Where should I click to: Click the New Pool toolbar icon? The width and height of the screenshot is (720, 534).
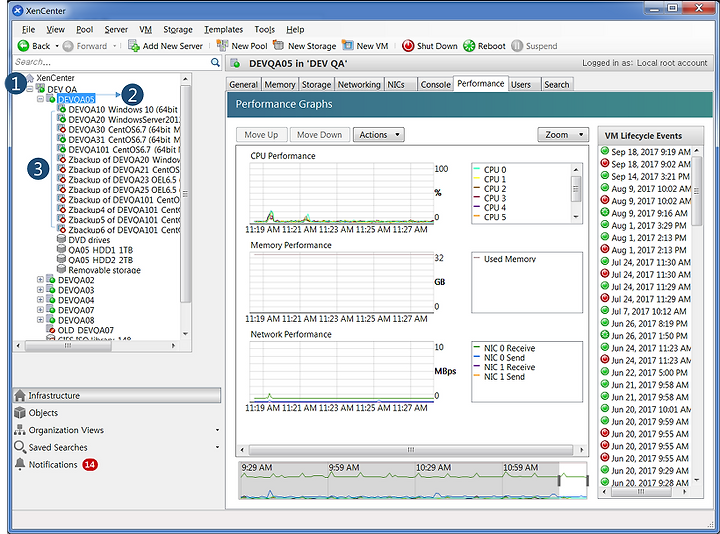[223, 45]
